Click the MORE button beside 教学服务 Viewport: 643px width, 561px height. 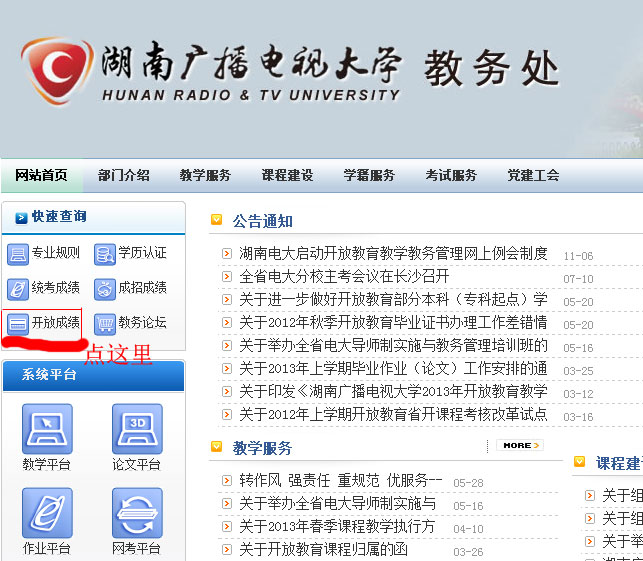519,445
